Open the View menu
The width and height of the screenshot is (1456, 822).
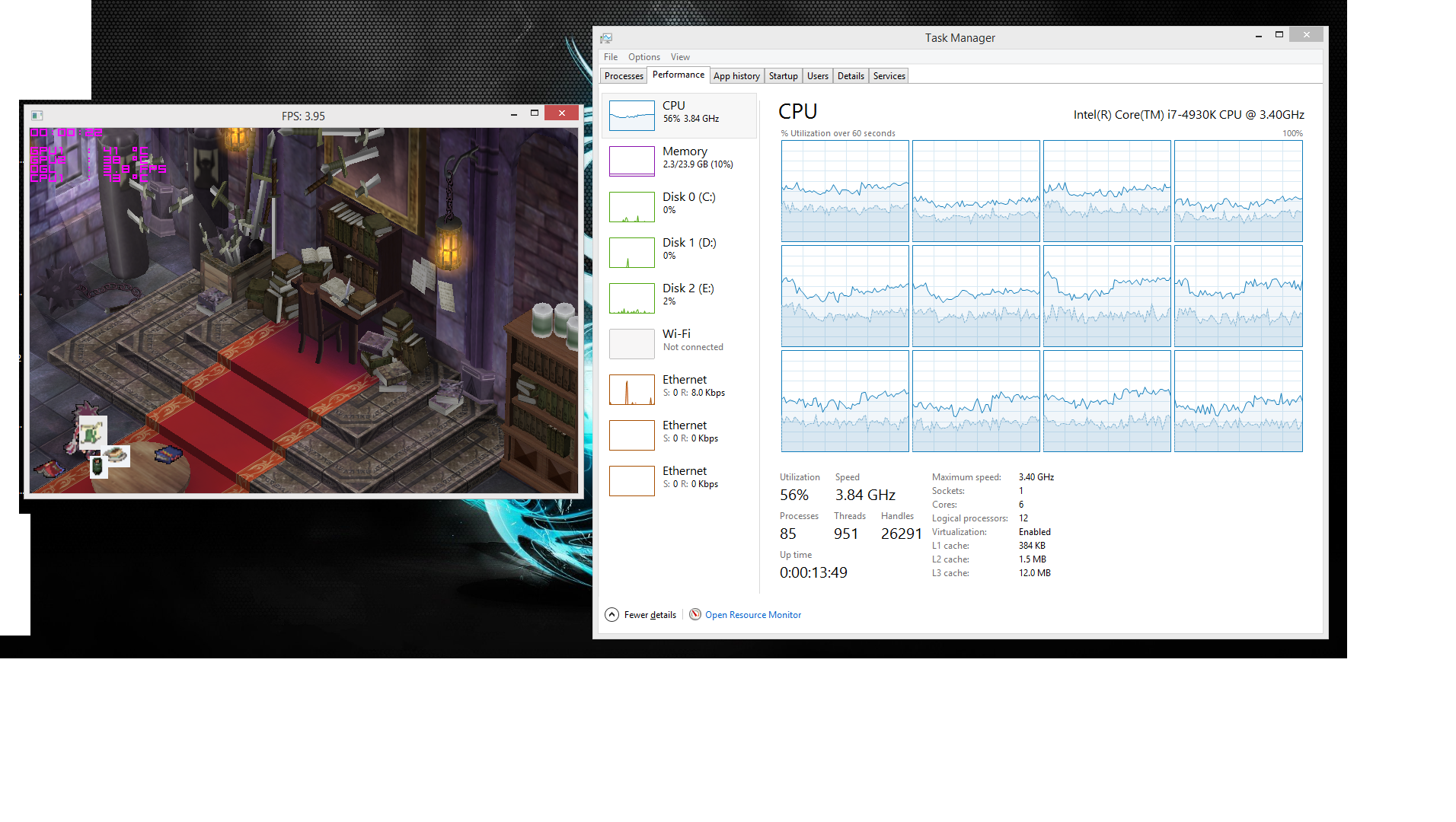(680, 57)
